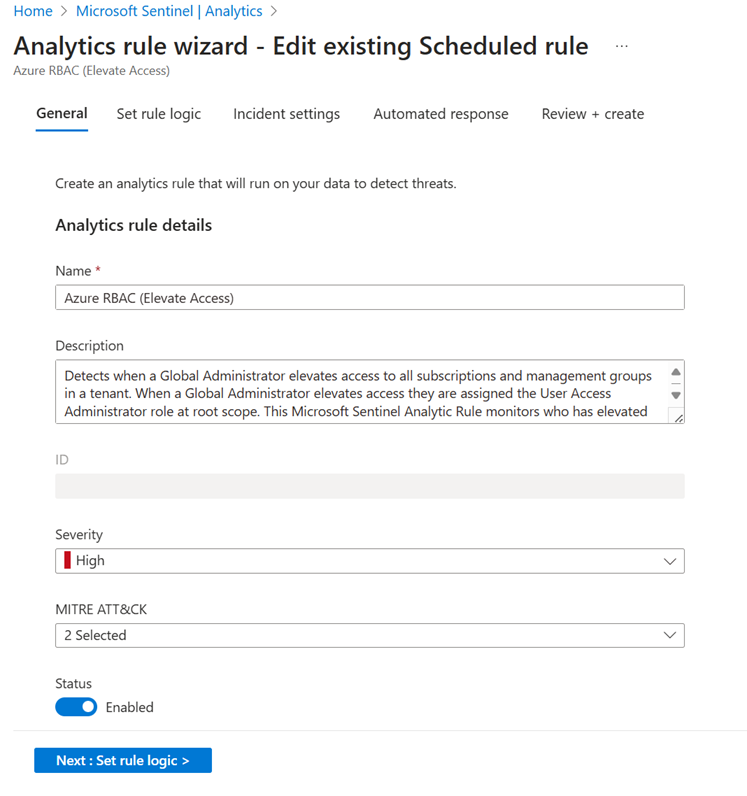Disable the rule Status toggle

(x=76, y=707)
